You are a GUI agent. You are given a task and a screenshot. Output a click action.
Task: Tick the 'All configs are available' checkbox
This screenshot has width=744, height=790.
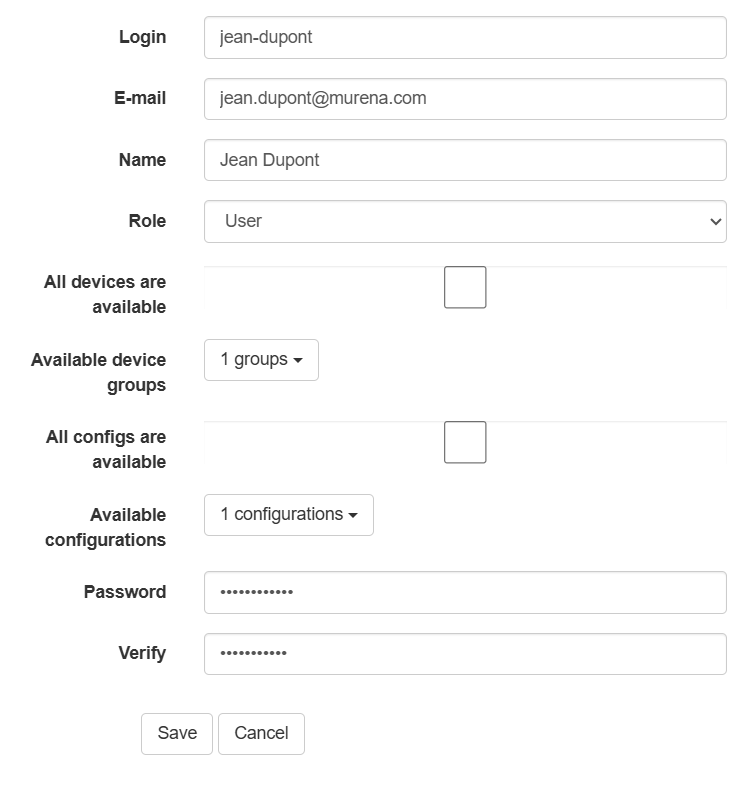tap(465, 443)
